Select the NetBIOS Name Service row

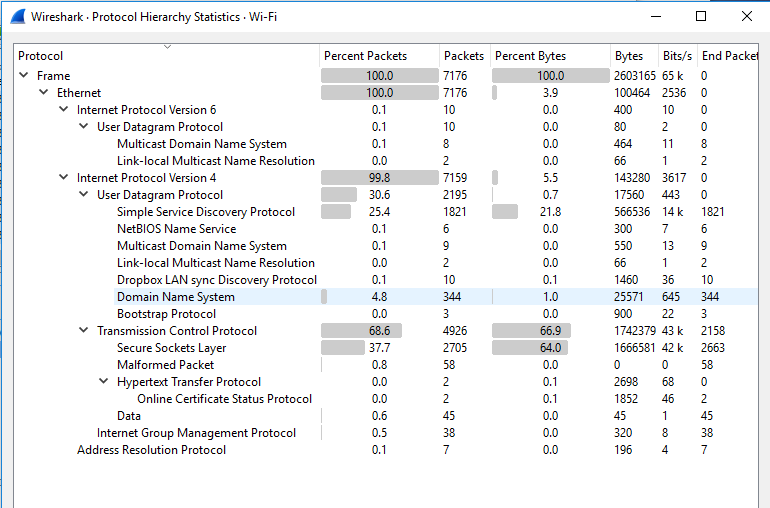386,229
